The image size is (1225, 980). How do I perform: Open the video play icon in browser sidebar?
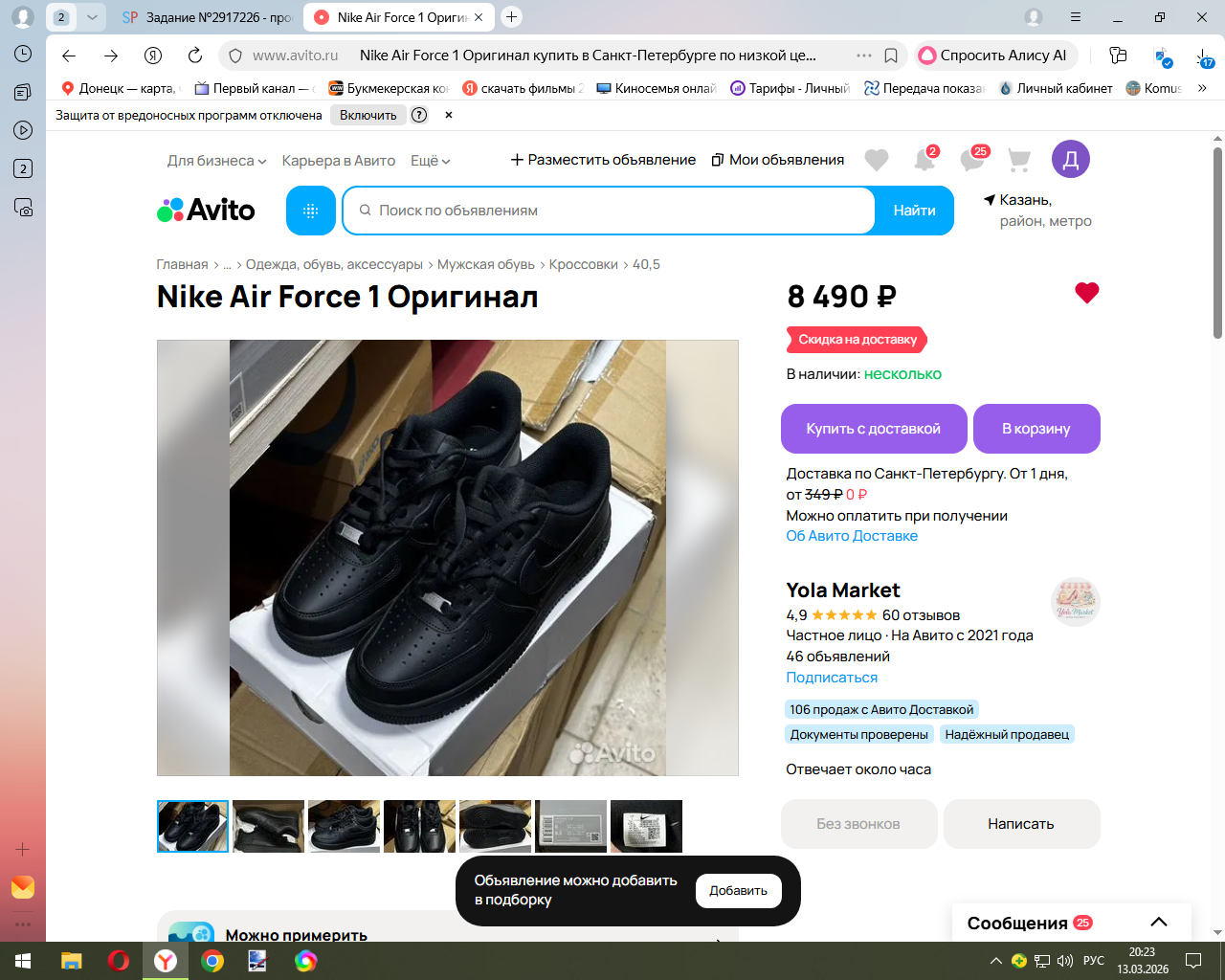23,130
